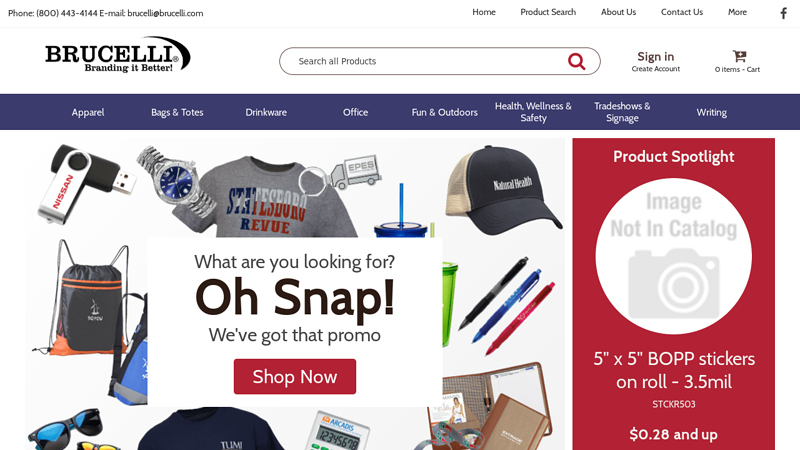Screen dimensions: 800x450
Task: Open the Facebook page icon
Action: click(784, 13)
